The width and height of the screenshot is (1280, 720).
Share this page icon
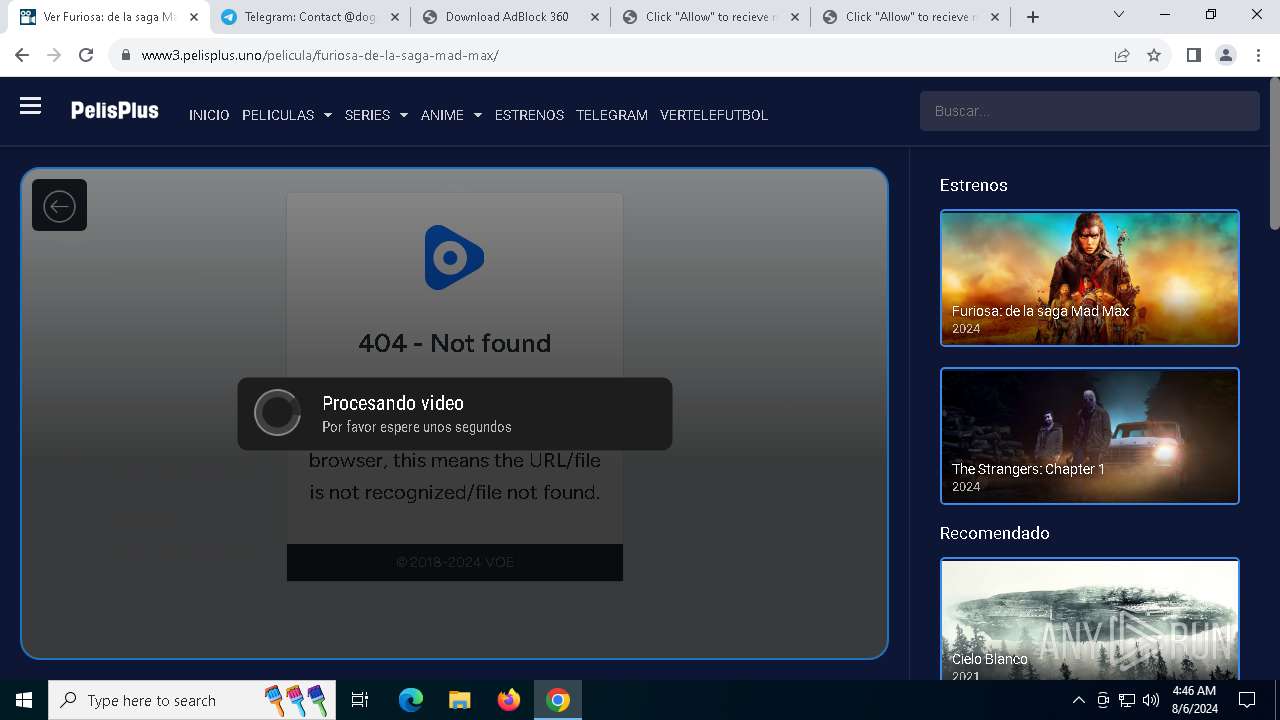coord(1122,56)
